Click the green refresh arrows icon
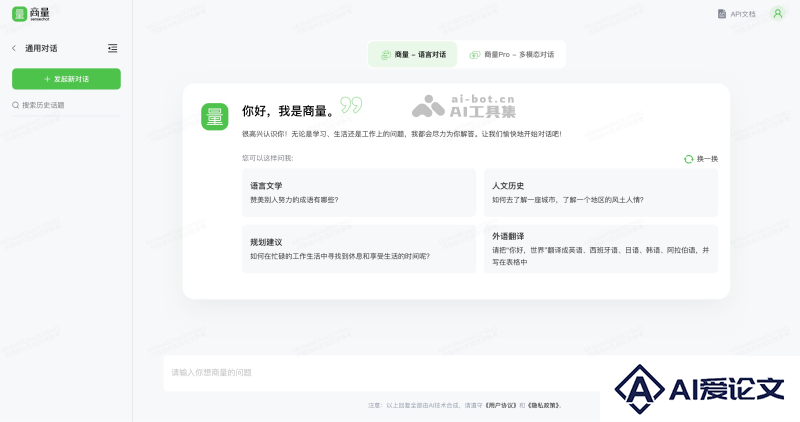The width and height of the screenshot is (800, 422). pos(688,159)
